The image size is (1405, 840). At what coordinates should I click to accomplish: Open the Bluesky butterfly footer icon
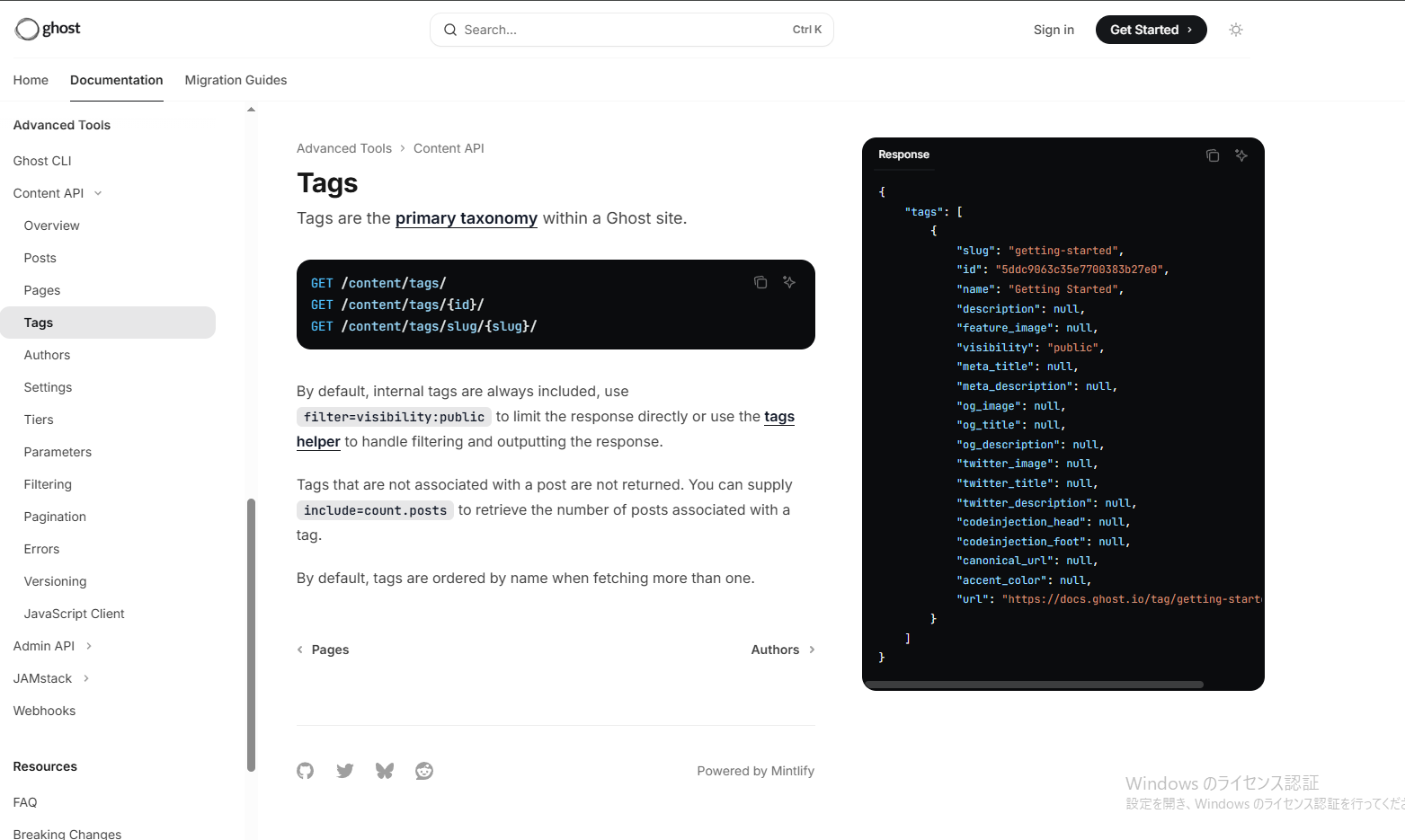(x=385, y=771)
